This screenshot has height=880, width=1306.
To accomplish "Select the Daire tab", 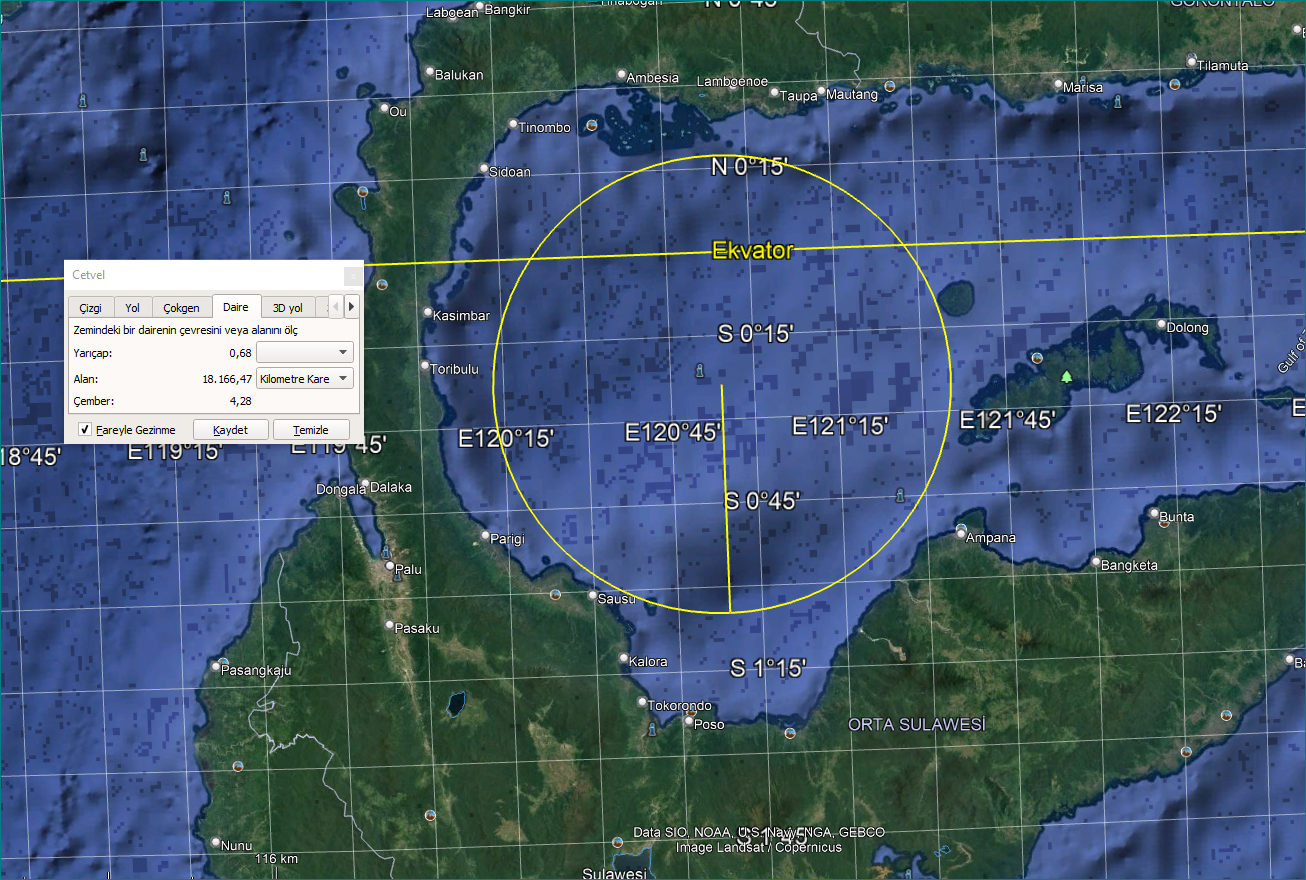I will tap(236, 307).
